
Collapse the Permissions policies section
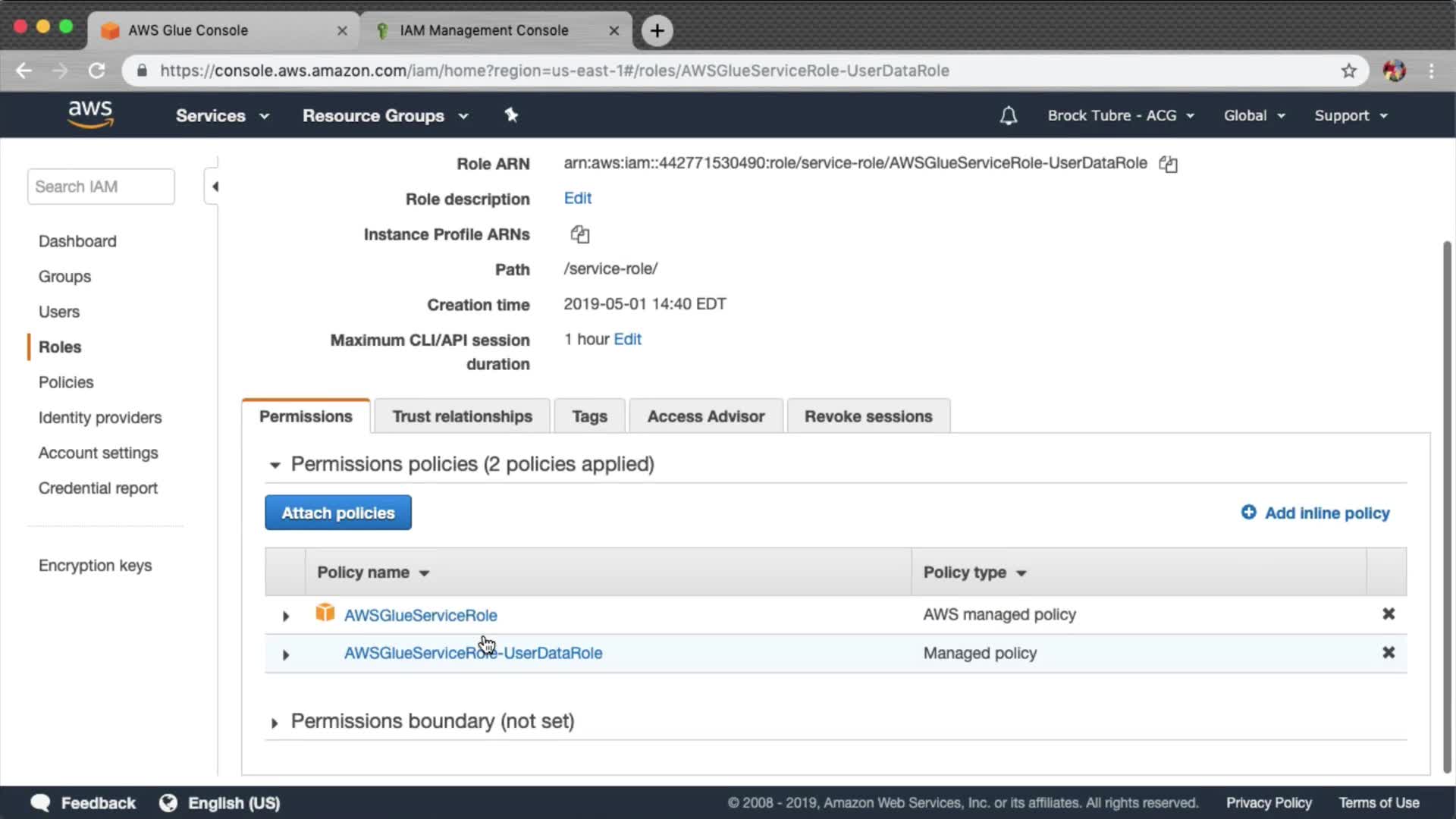(x=275, y=465)
